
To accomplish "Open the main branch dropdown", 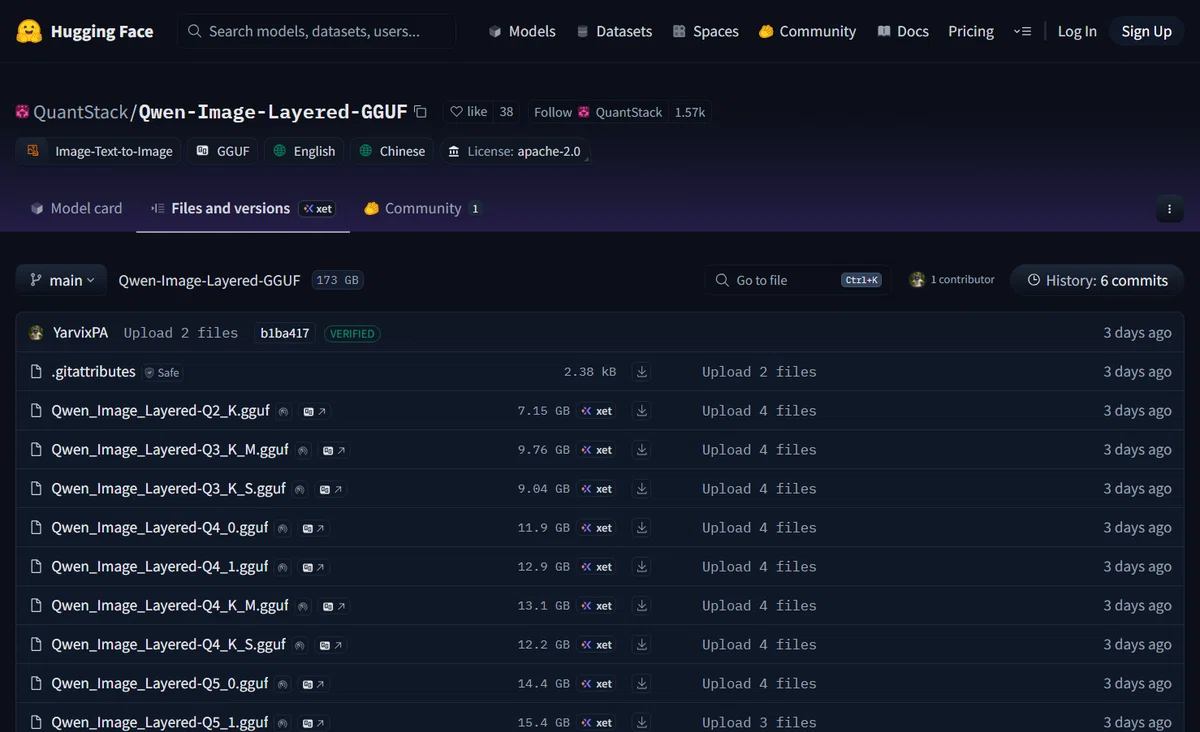I will pyautogui.click(x=61, y=280).
